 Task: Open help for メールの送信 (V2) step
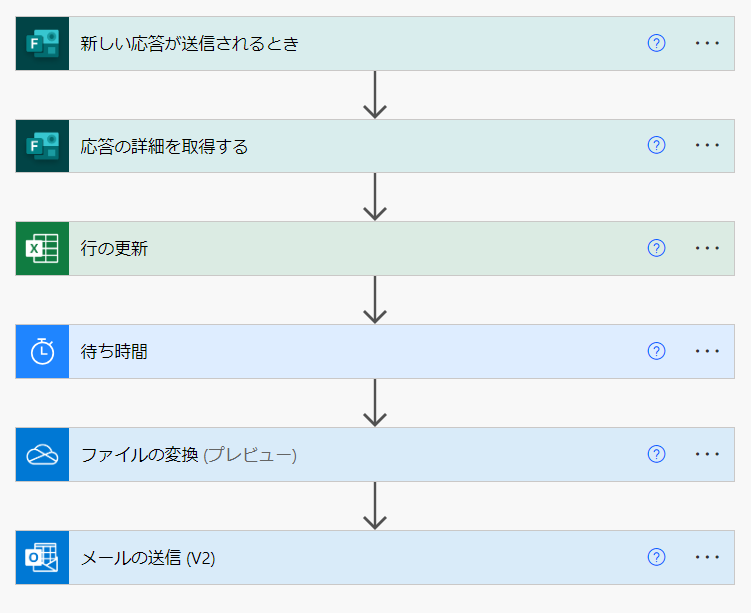[x=656, y=557]
